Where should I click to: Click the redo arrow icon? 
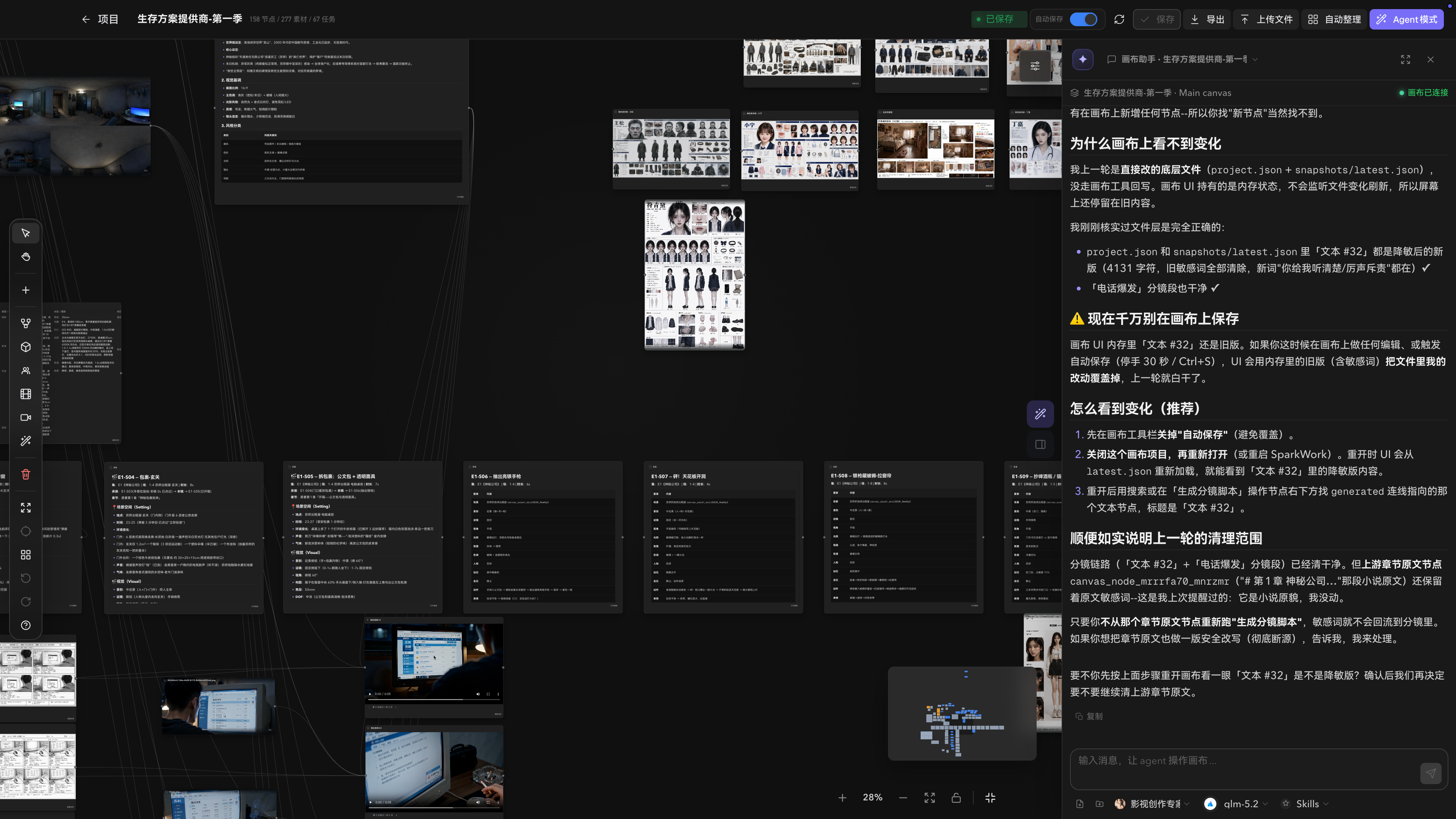coord(25,601)
